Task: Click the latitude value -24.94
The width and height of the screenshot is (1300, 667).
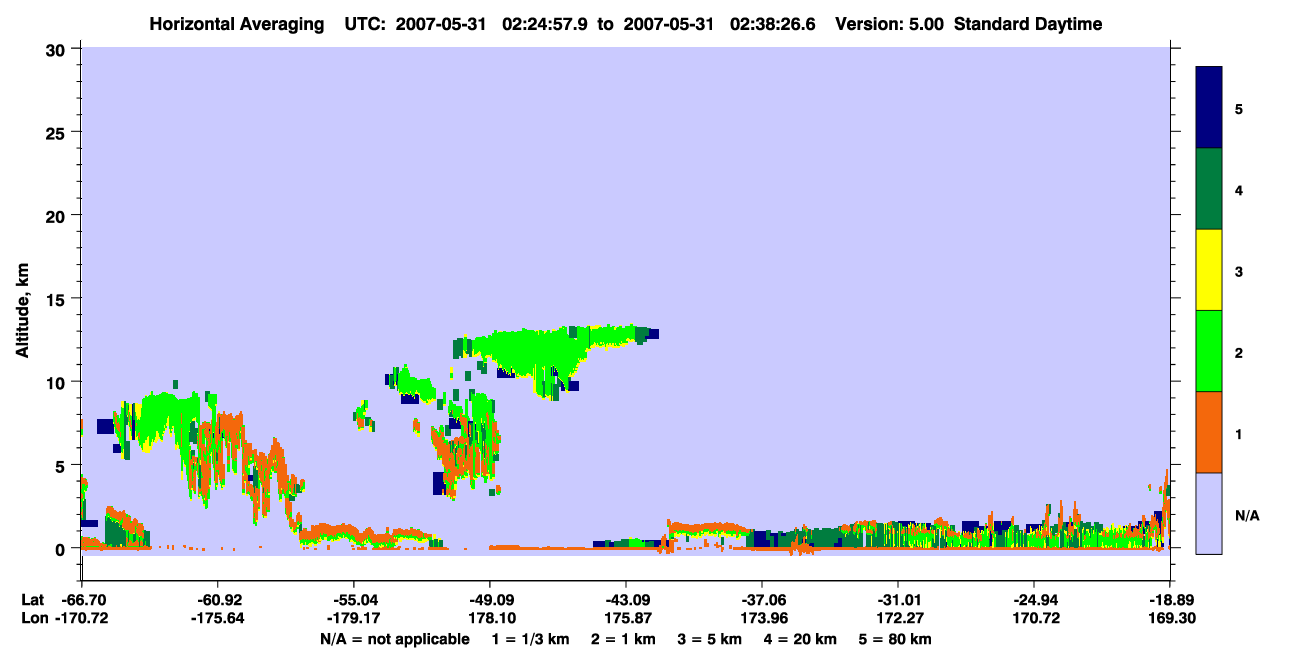Action: (x=1033, y=599)
